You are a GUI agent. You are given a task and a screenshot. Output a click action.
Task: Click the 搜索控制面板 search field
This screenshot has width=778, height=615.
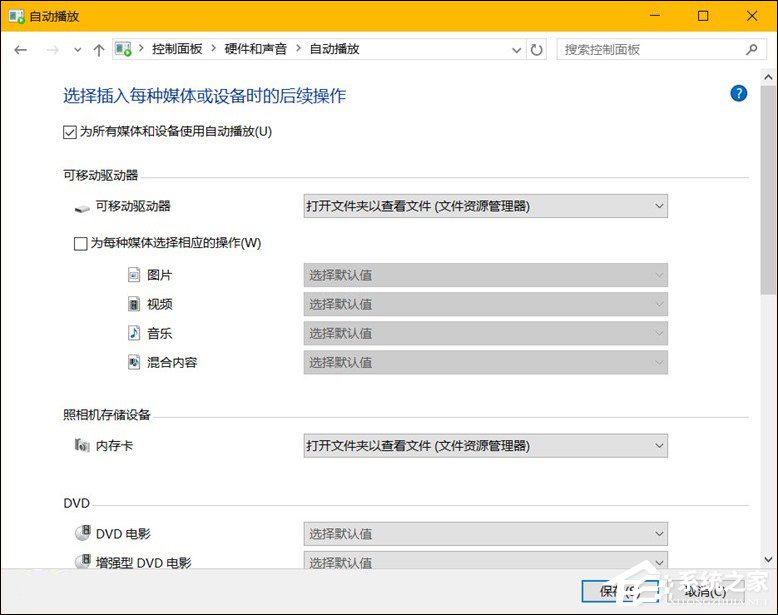650,49
